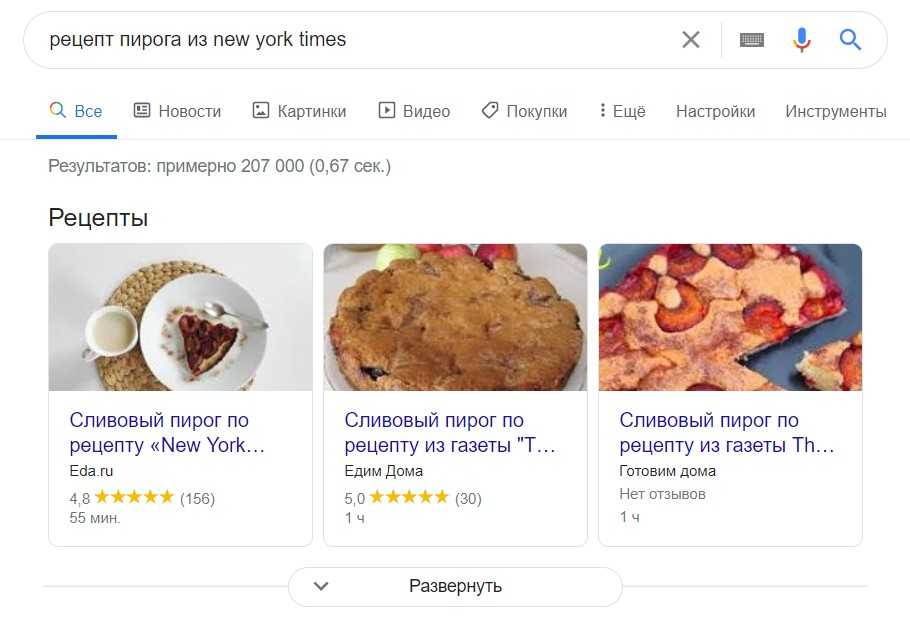Screen dimensions: 910x621
Task: Open the Настройки menu
Action: [715, 111]
